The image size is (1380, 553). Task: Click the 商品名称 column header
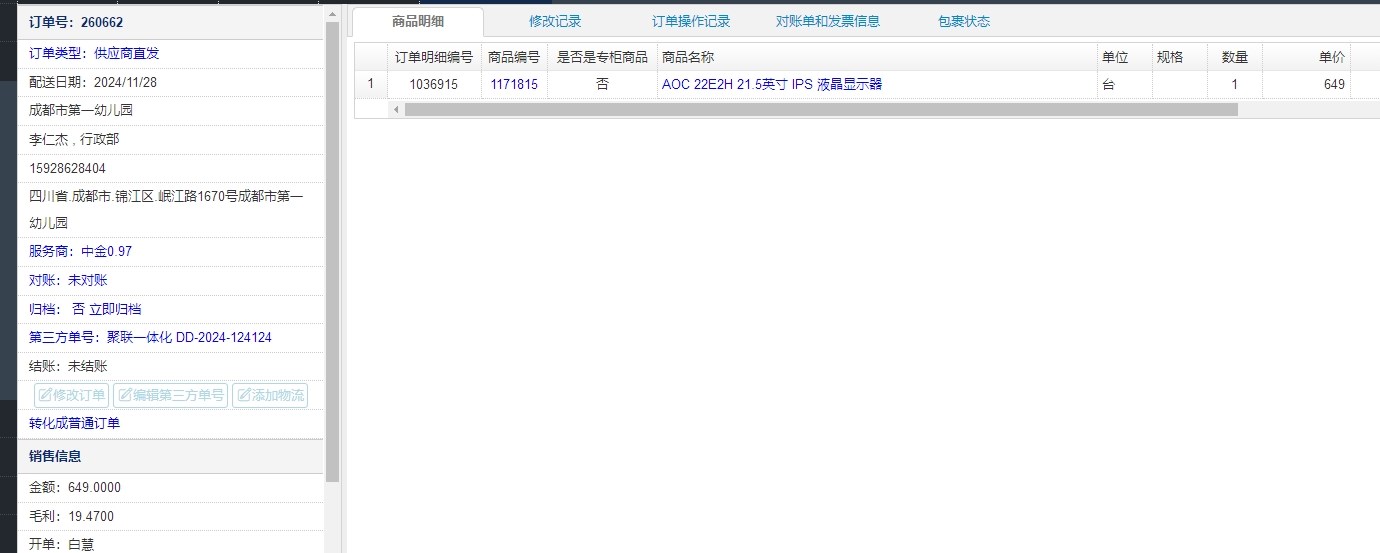pos(877,58)
